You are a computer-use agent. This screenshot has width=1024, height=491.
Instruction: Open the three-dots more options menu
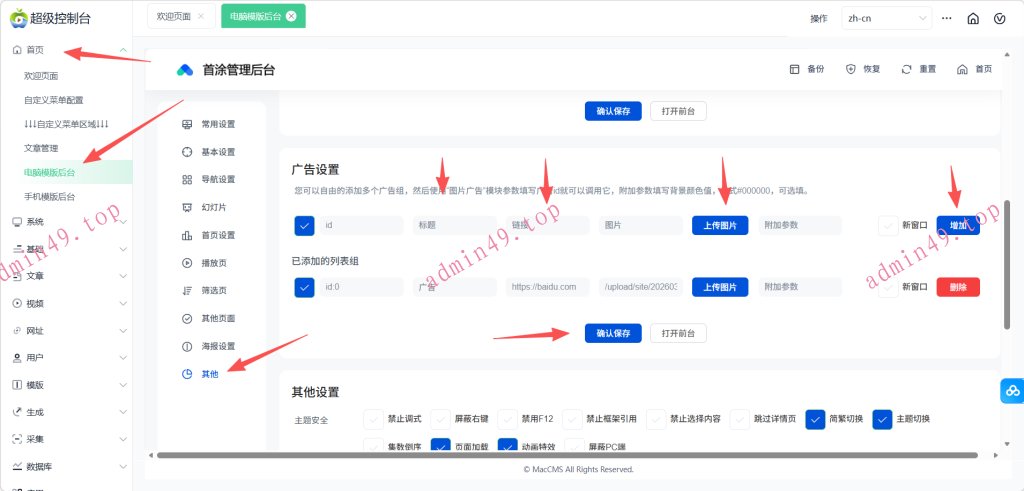point(945,18)
